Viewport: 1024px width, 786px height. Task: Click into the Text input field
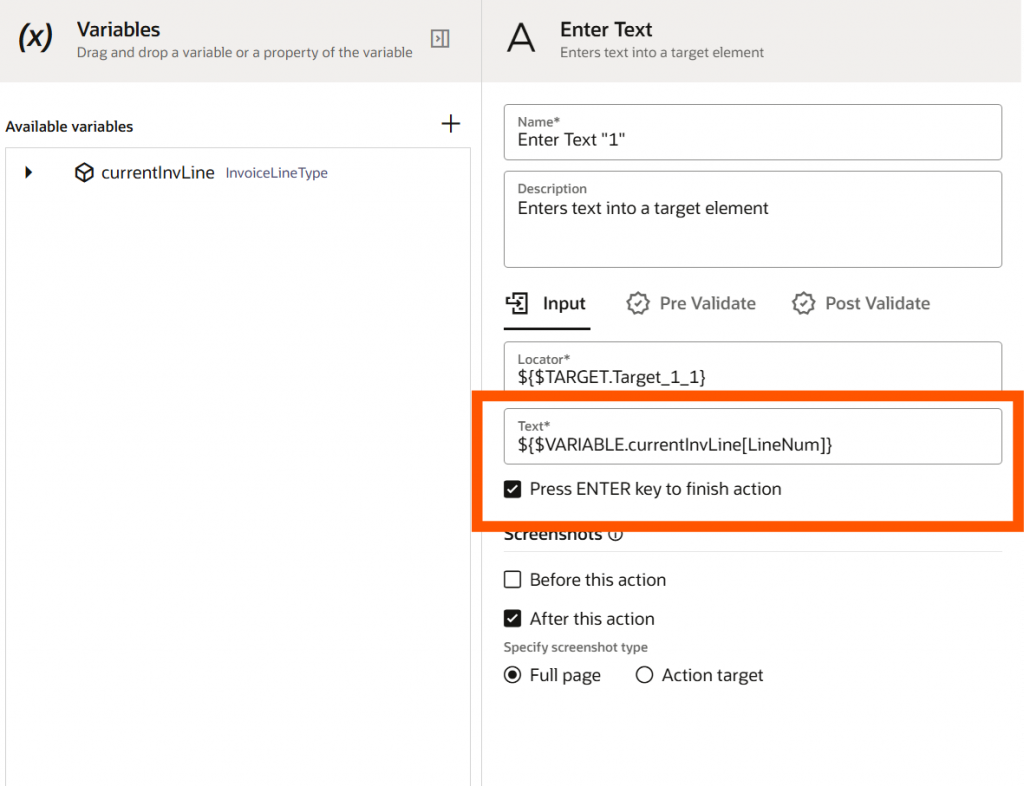tap(752, 445)
